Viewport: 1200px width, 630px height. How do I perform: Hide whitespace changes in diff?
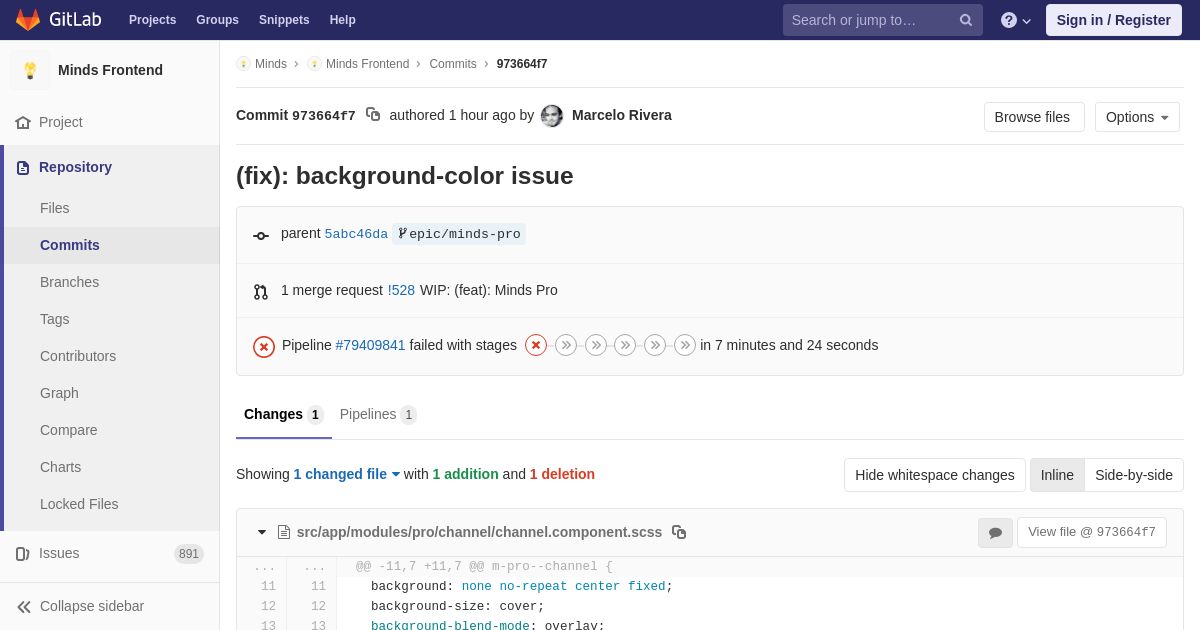pos(934,475)
